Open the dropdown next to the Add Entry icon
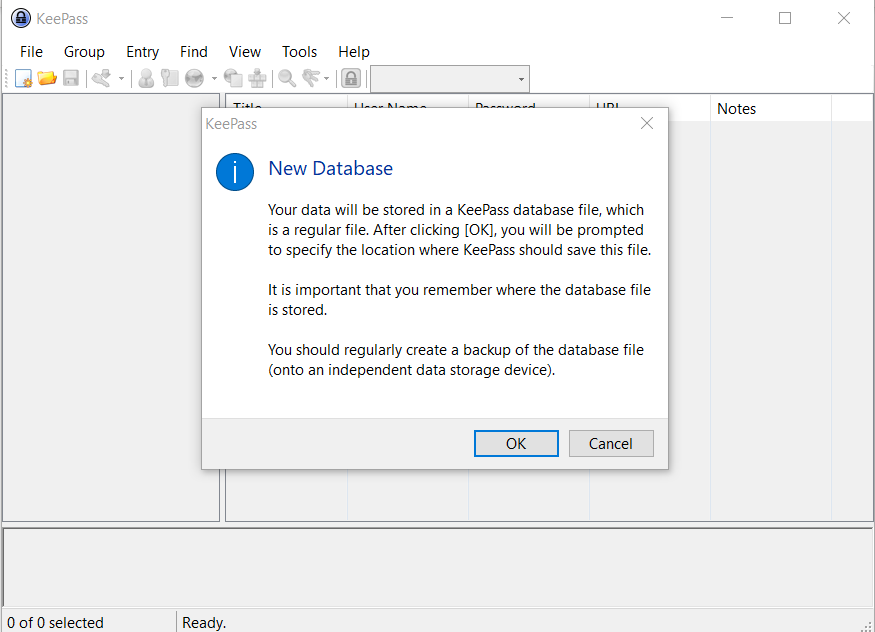 (x=120, y=78)
